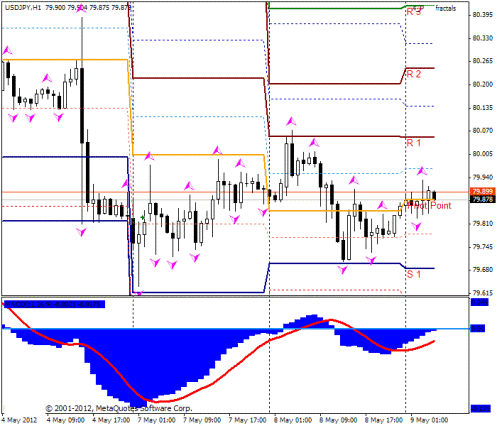Click the orange 79.899 price tag
Image resolution: width=497 pixels, height=426 pixels.
tap(483, 191)
